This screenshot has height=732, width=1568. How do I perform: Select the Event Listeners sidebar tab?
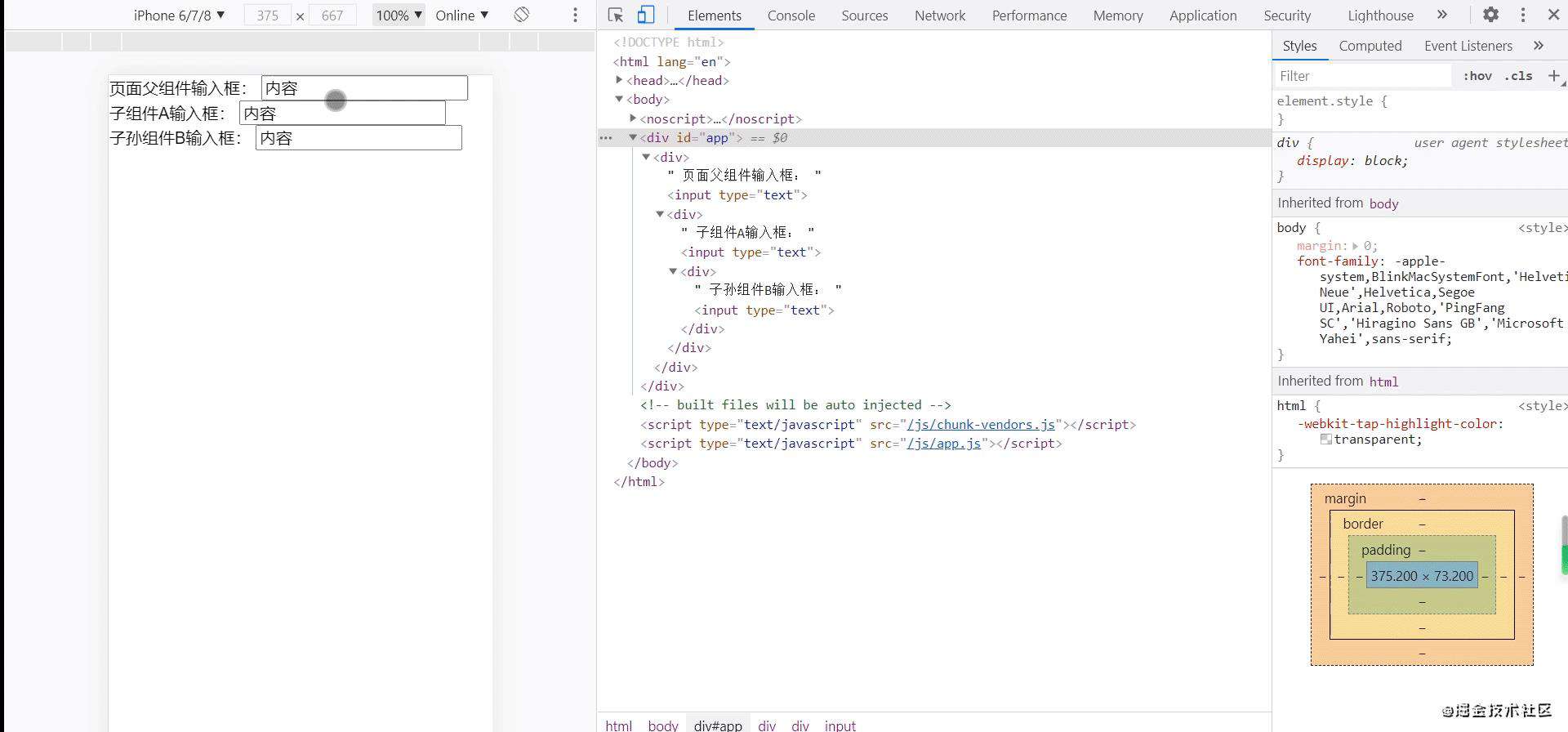click(x=1468, y=46)
